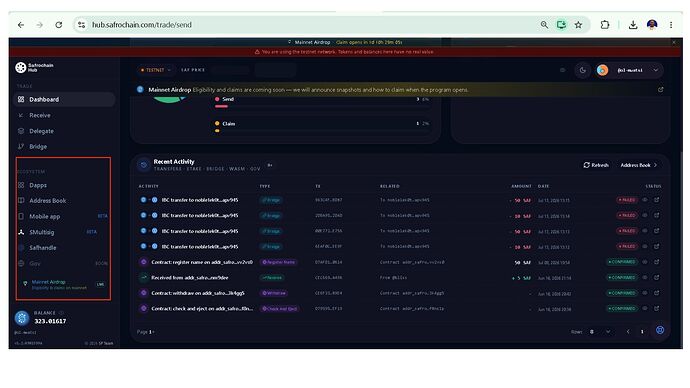Go to Delegate in the sidebar

[41, 131]
